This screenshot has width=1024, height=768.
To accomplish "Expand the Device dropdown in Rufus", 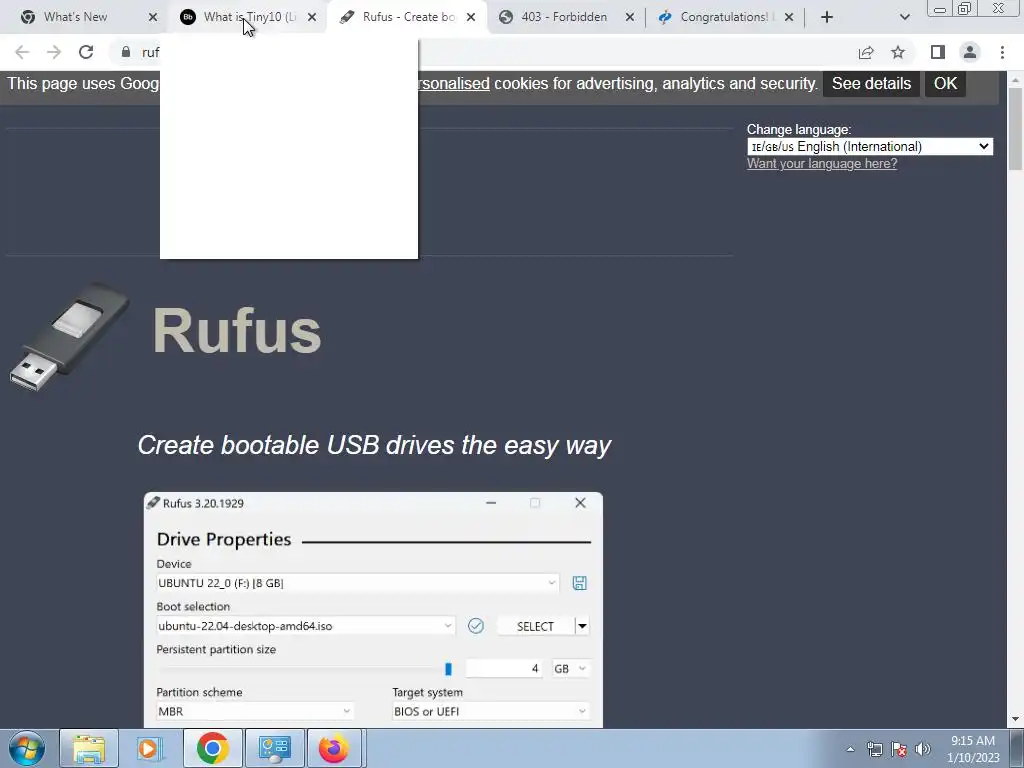I will (x=357, y=583).
